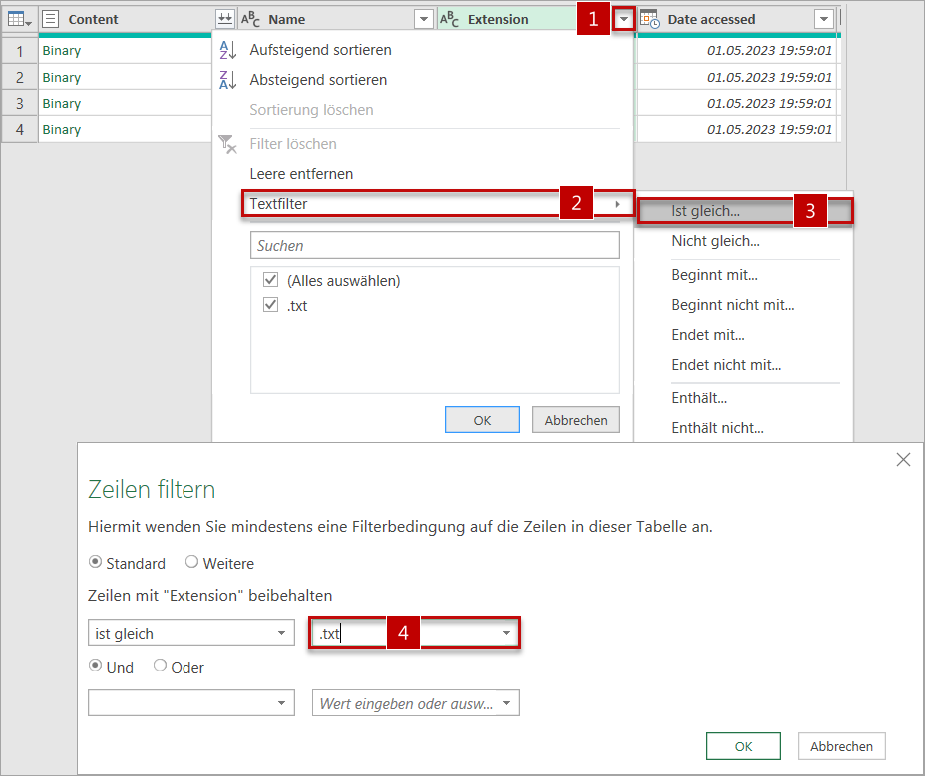Viewport: 925px width, 776px height.
Task: Open the Extension column filter dropdown
Action: click(x=624, y=19)
